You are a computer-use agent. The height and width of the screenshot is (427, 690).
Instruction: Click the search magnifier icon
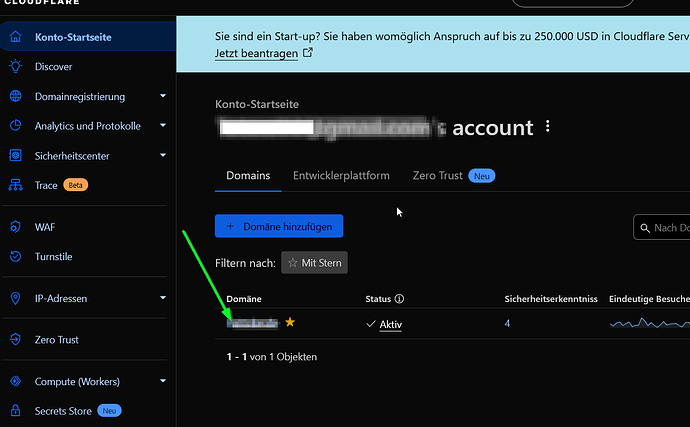645,228
